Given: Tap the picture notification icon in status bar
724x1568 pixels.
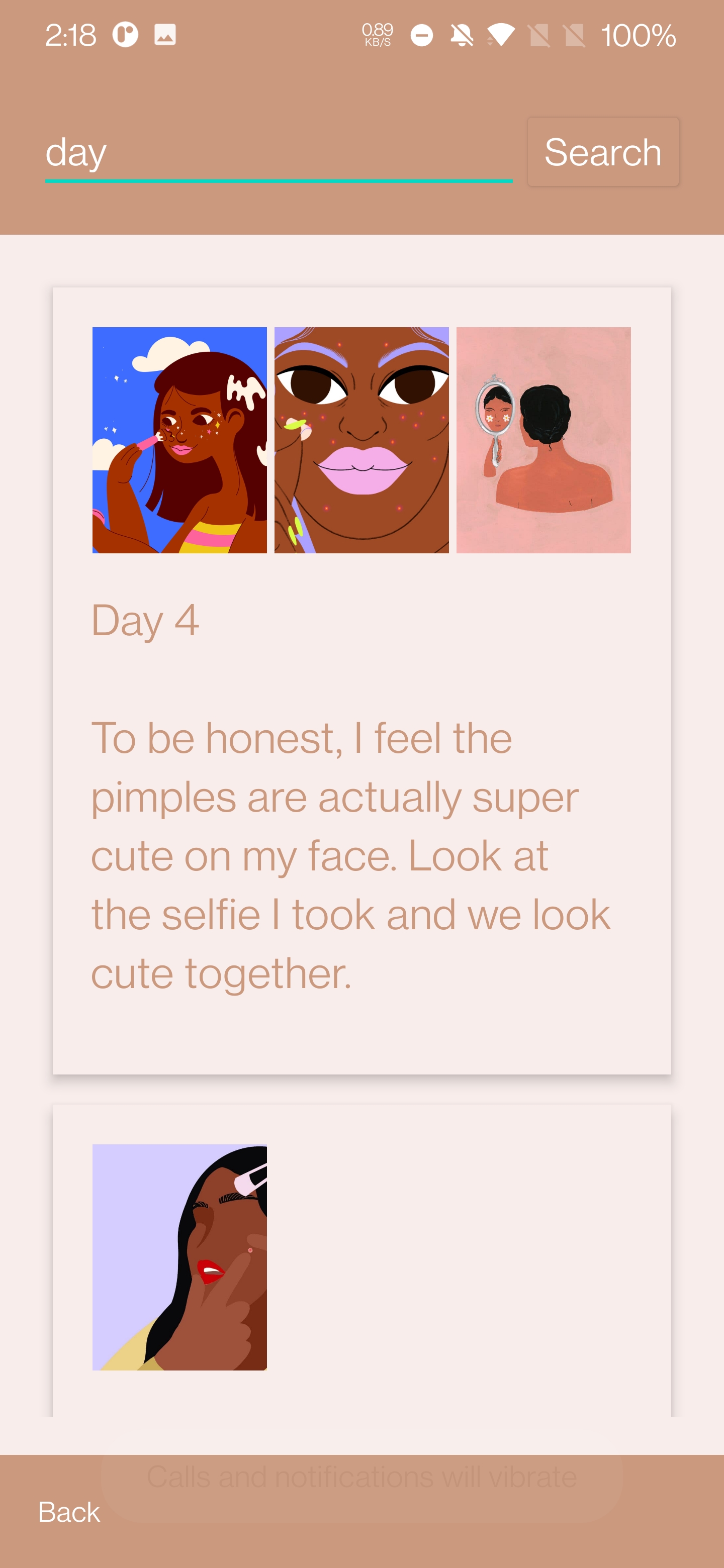Looking at the screenshot, I should click(165, 35).
